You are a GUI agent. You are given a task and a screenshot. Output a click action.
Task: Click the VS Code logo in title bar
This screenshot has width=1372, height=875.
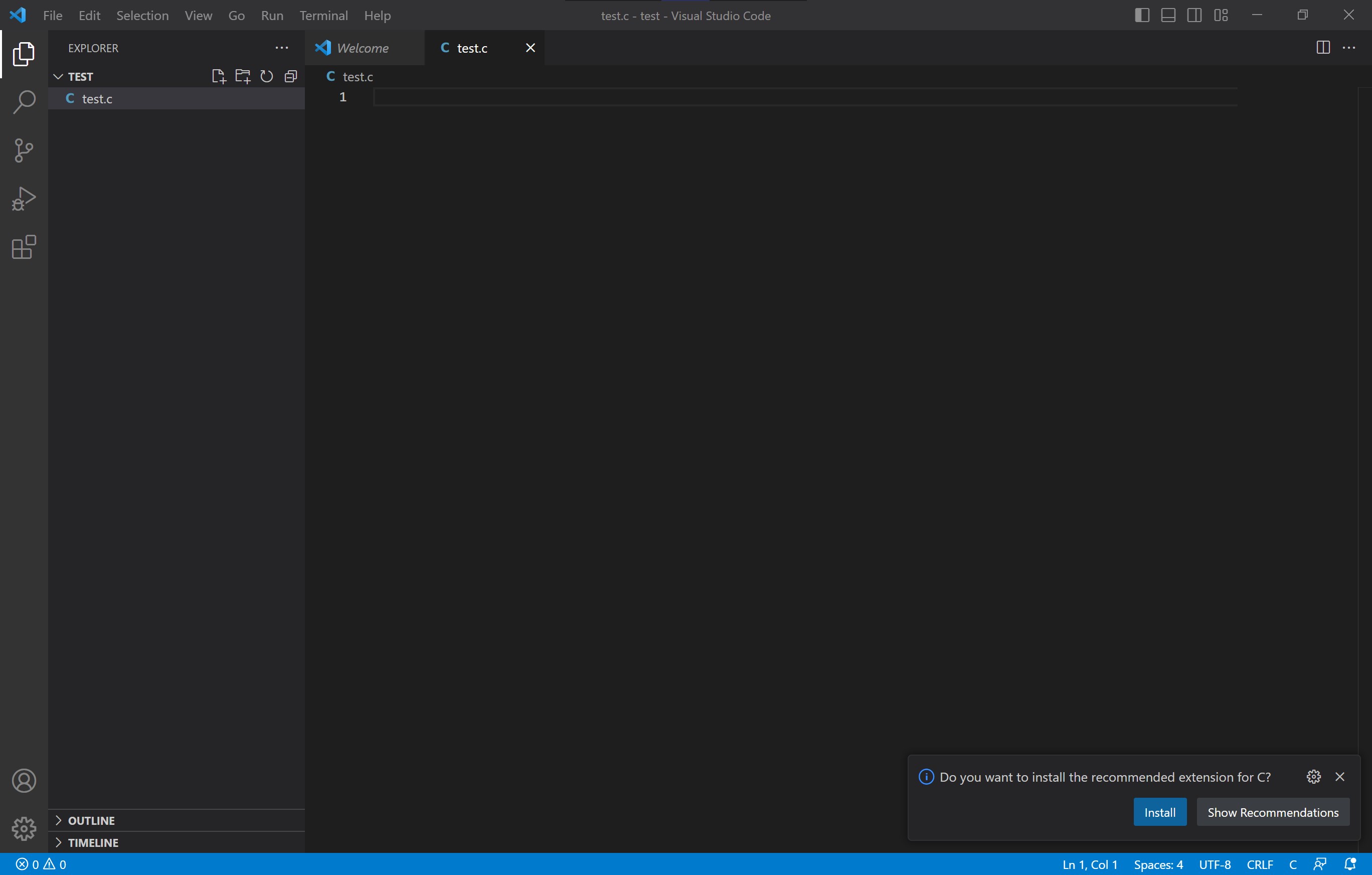(x=18, y=16)
